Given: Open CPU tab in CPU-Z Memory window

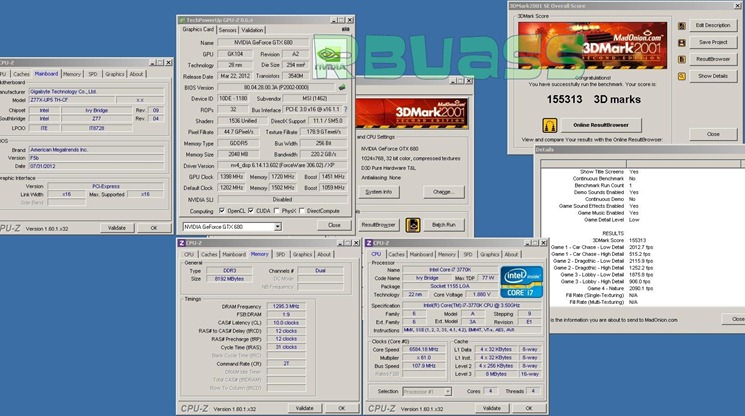Looking at the screenshot, I should 189,255.
